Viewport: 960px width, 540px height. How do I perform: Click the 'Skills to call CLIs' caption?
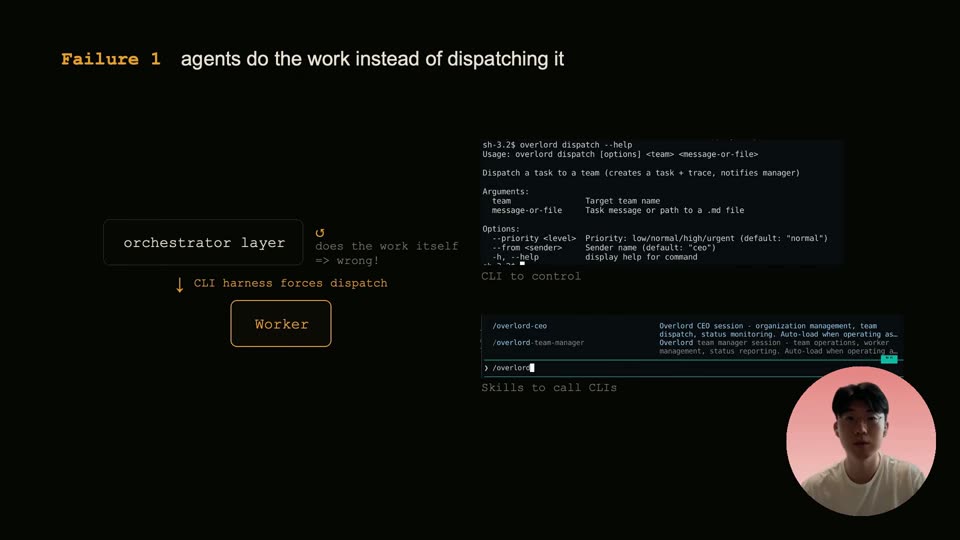549,388
